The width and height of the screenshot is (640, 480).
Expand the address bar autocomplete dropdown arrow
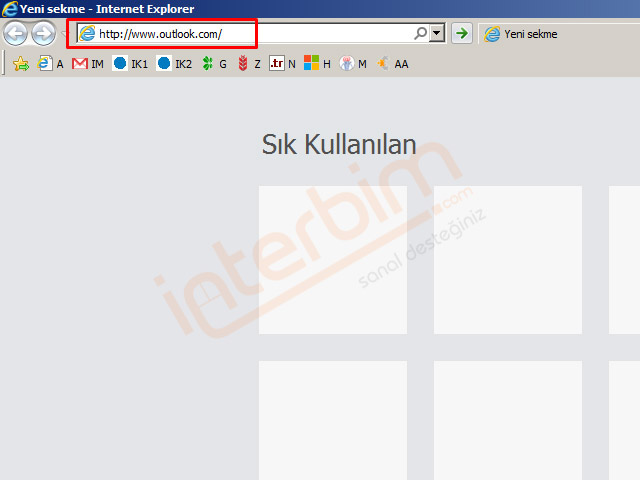point(437,34)
